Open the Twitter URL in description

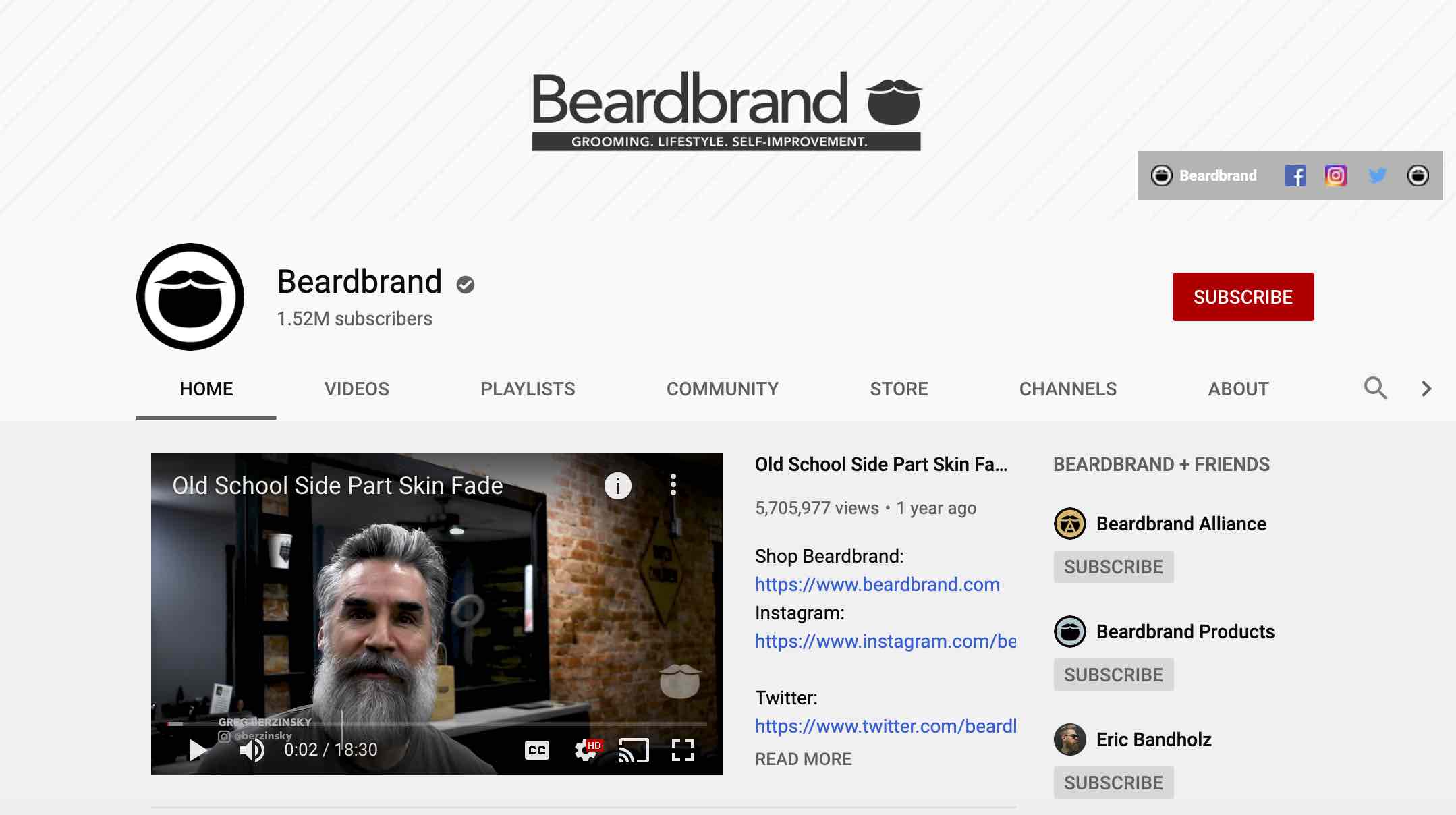coord(885,726)
